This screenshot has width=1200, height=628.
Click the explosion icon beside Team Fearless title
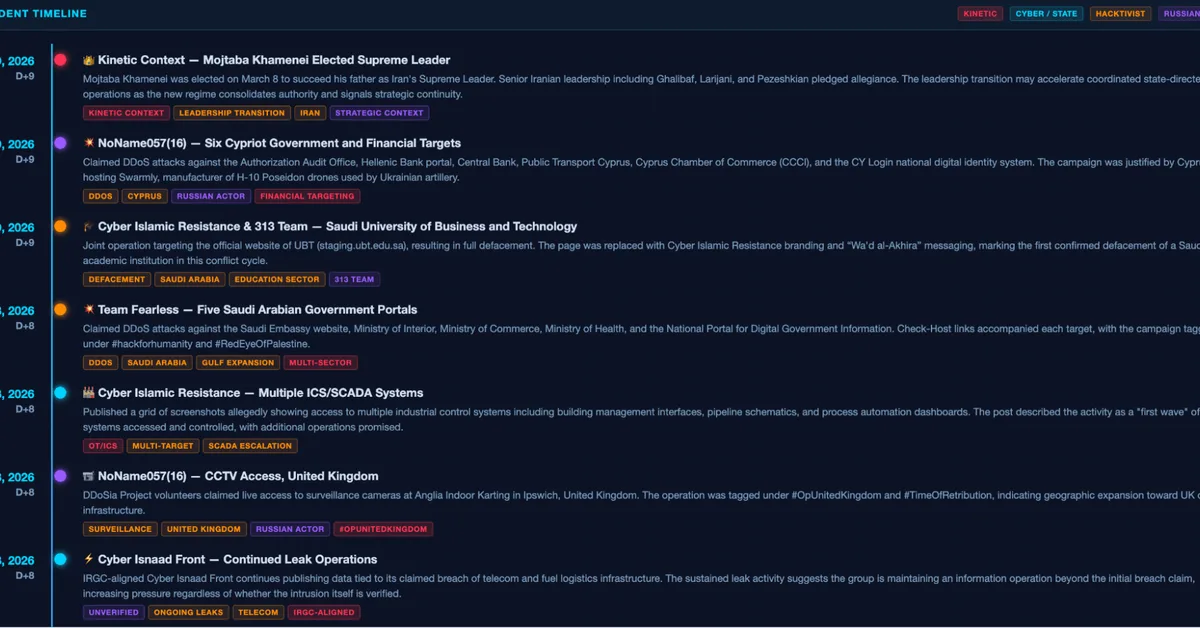pyautogui.click(x=89, y=310)
